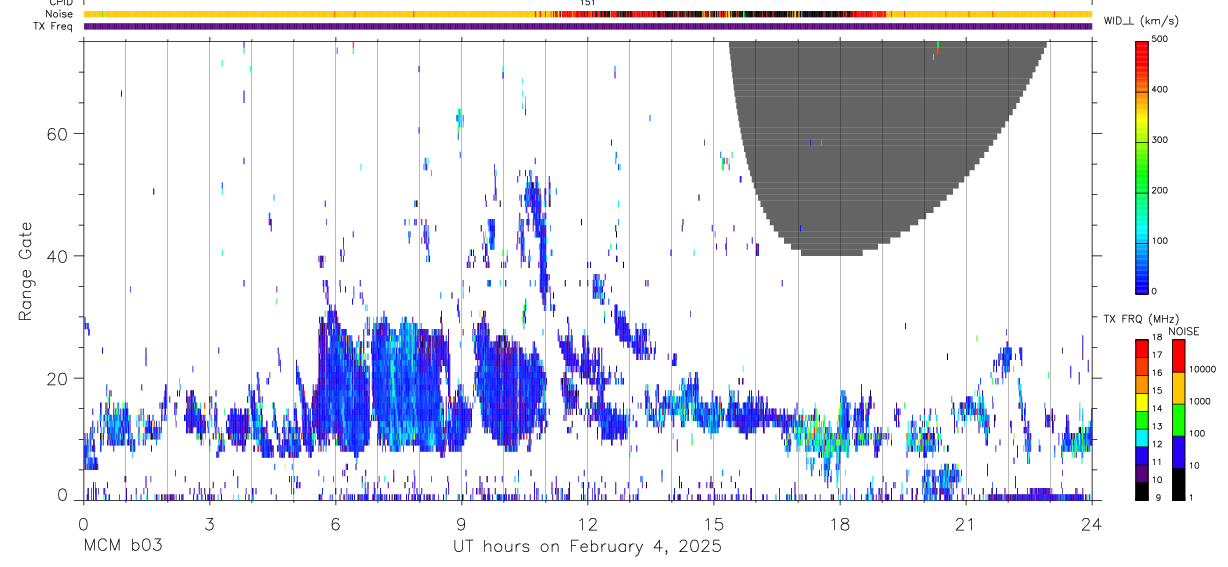
Task: Click the 20 tick on Range Gate axis
Action: coord(57,378)
